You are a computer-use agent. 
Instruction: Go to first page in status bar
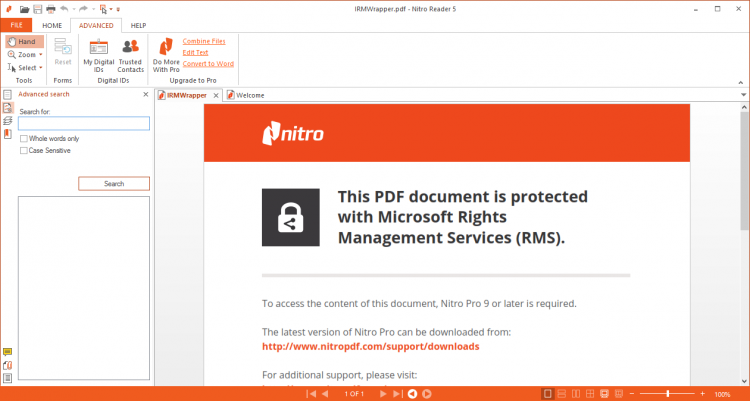(311, 394)
